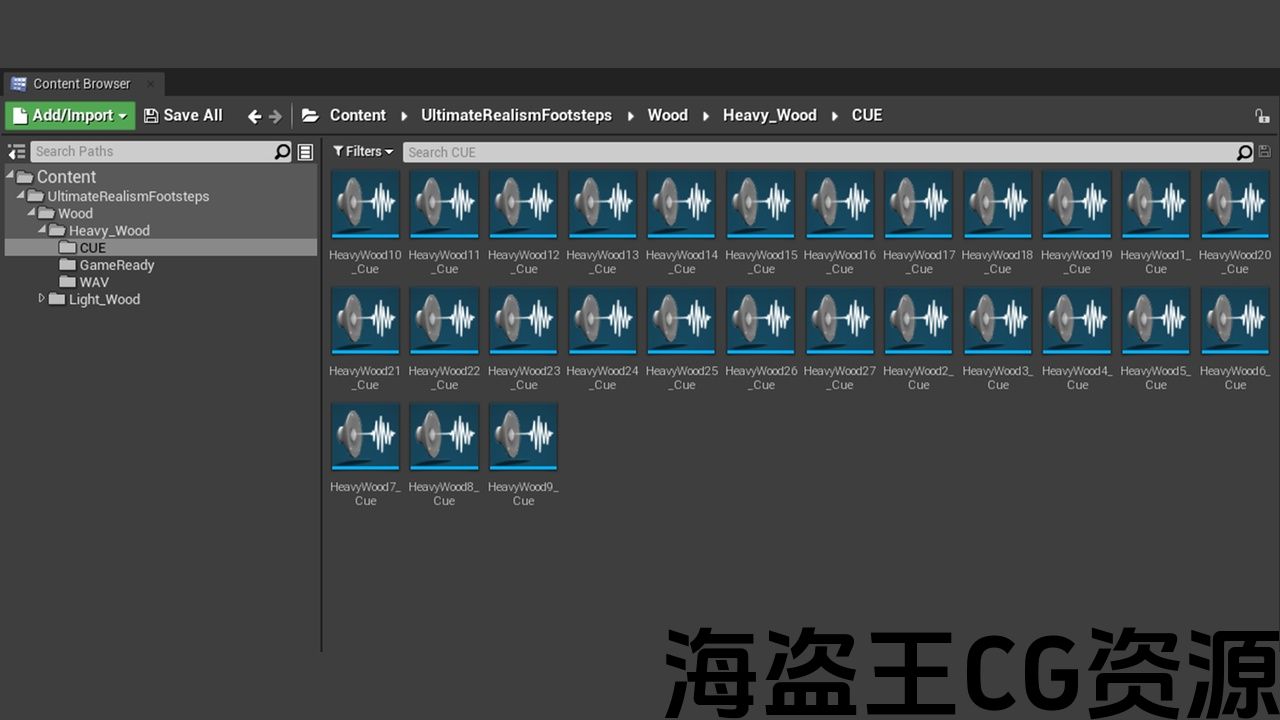The width and height of the screenshot is (1280, 720).
Task: Open the Filters dropdown
Action: (363, 152)
